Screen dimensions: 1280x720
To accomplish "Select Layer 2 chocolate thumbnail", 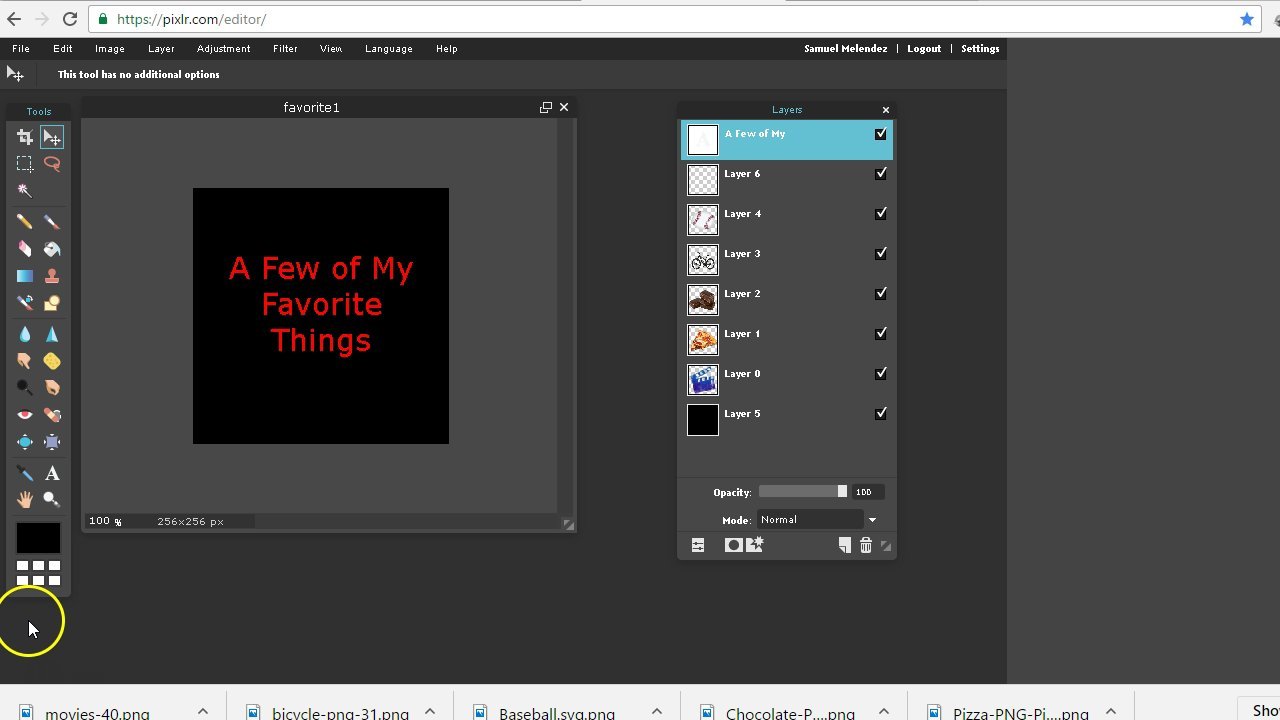I will click(703, 300).
